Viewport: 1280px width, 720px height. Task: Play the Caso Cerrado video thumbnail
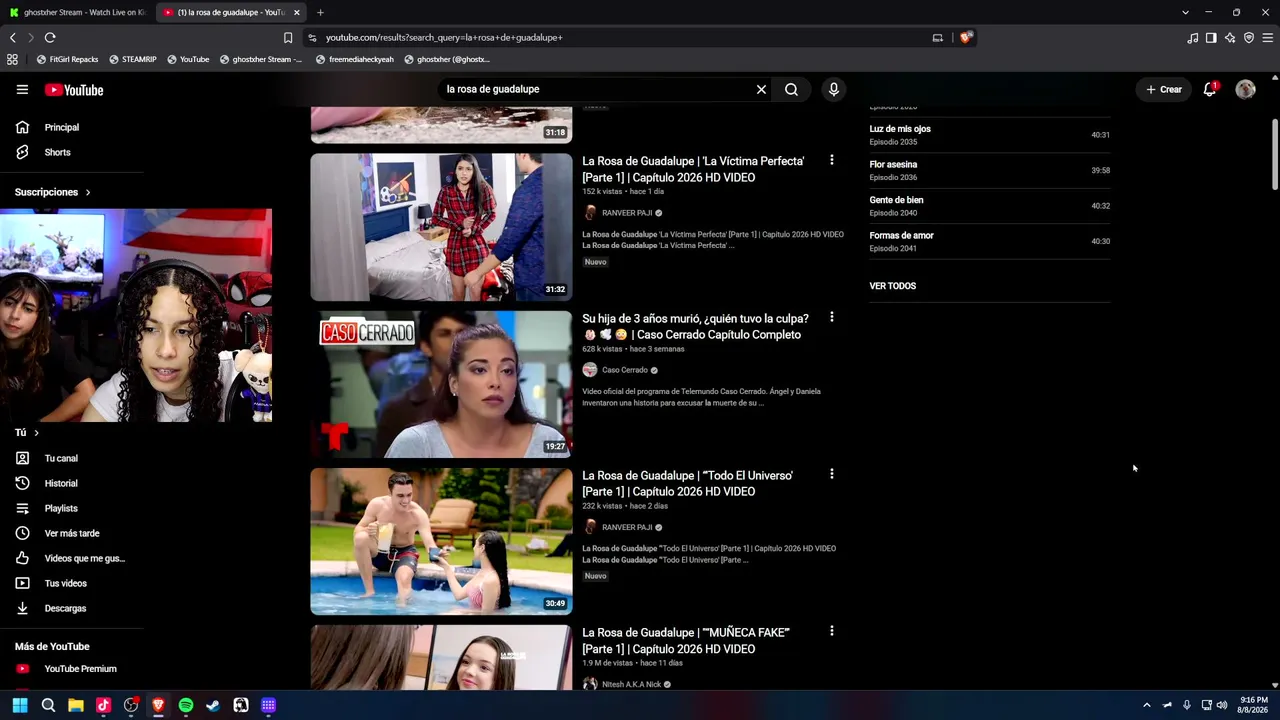tap(441, 384)
